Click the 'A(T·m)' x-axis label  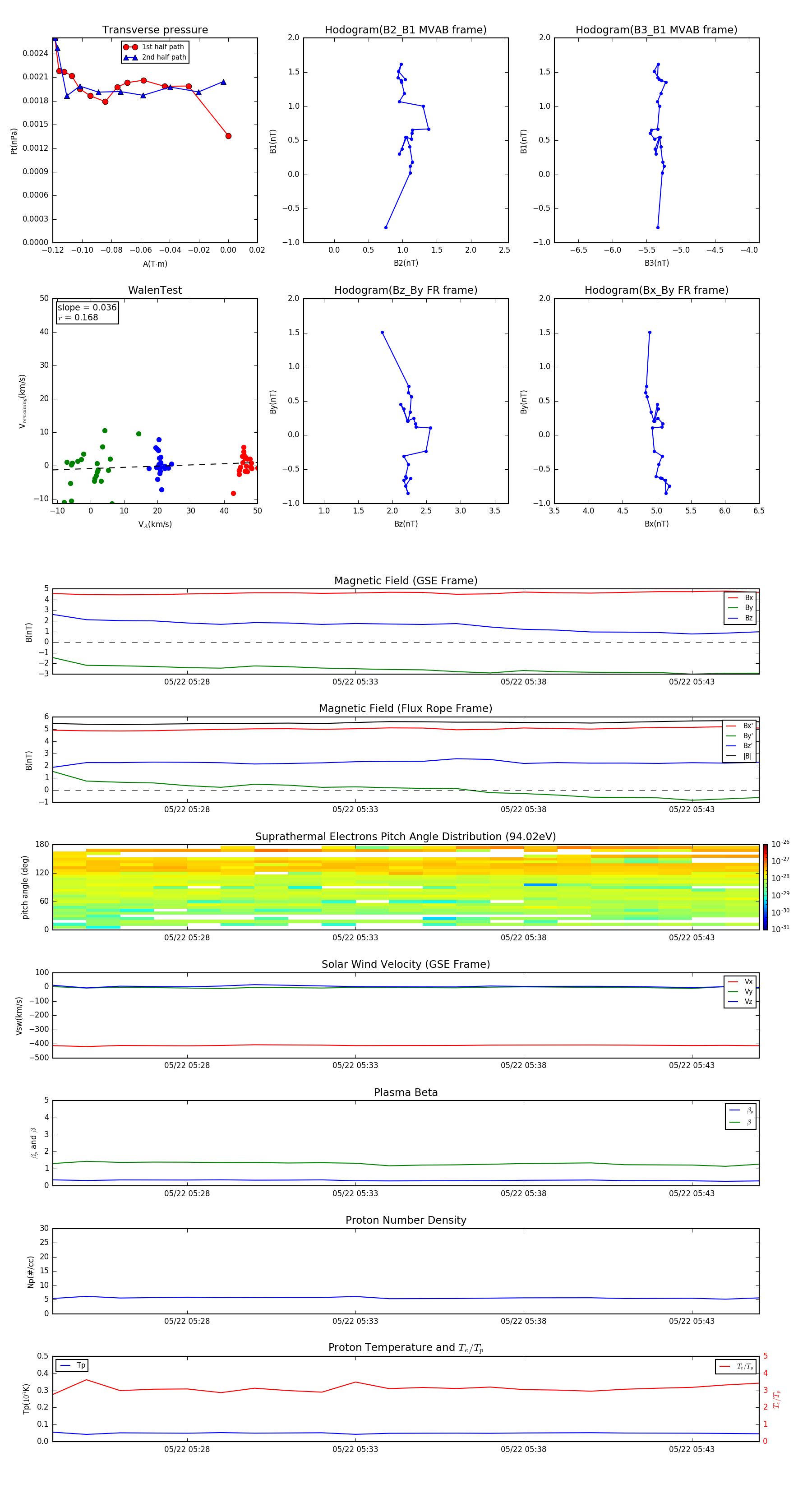click(155, 264)
